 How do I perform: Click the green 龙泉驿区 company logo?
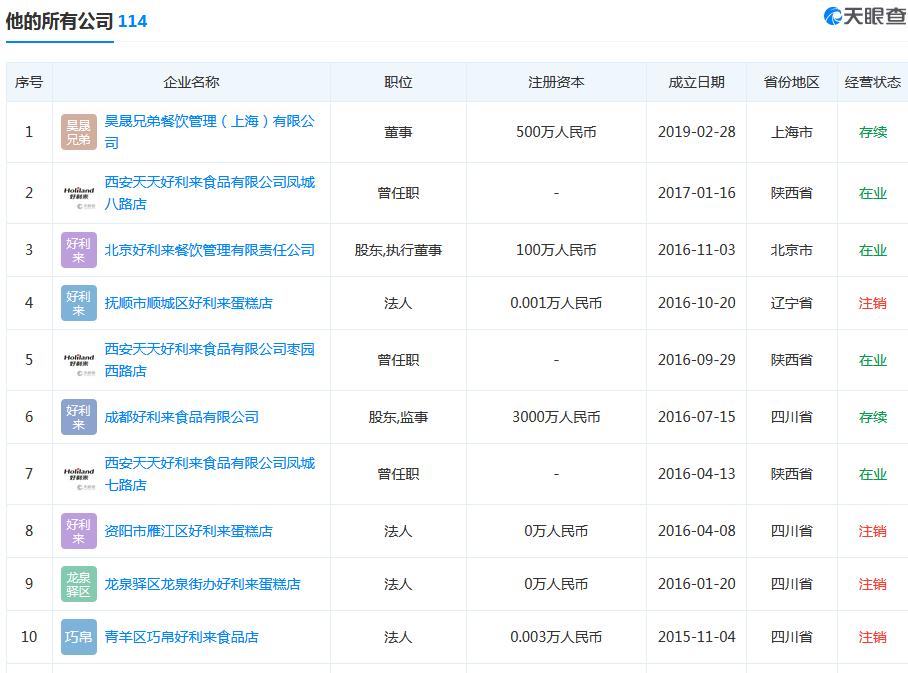79,584
